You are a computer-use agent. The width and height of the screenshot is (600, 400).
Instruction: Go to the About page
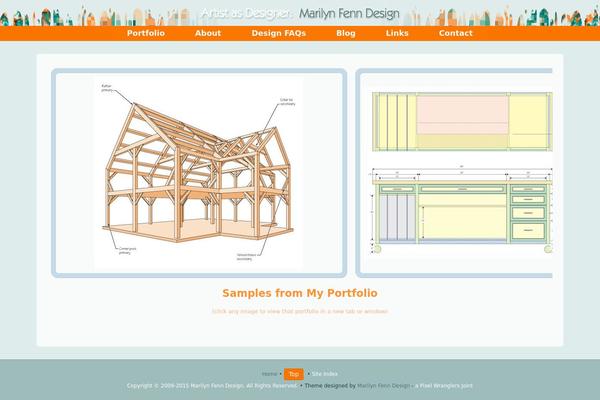(208, 33)
